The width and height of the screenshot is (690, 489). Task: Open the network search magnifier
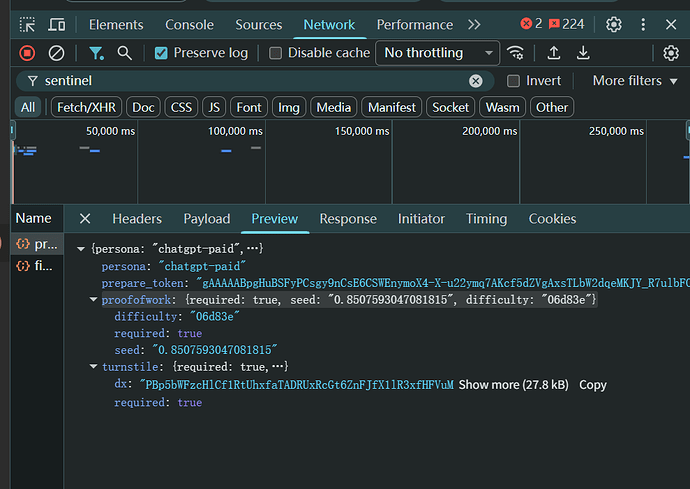(124, 53)
